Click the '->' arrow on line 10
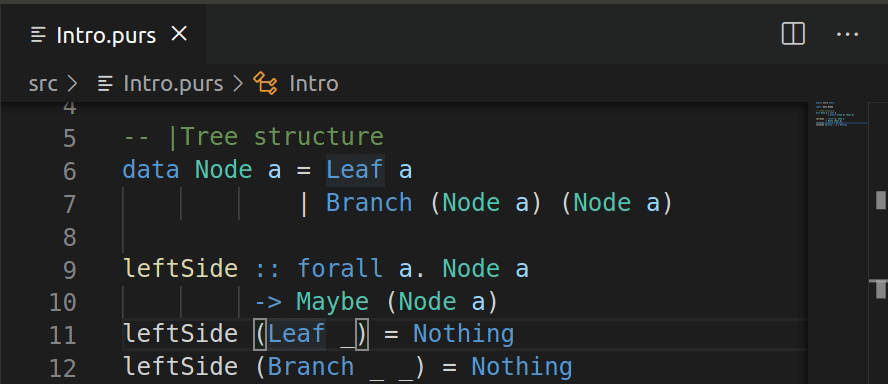This screenshot has height=384, width=888. (268, 302)
